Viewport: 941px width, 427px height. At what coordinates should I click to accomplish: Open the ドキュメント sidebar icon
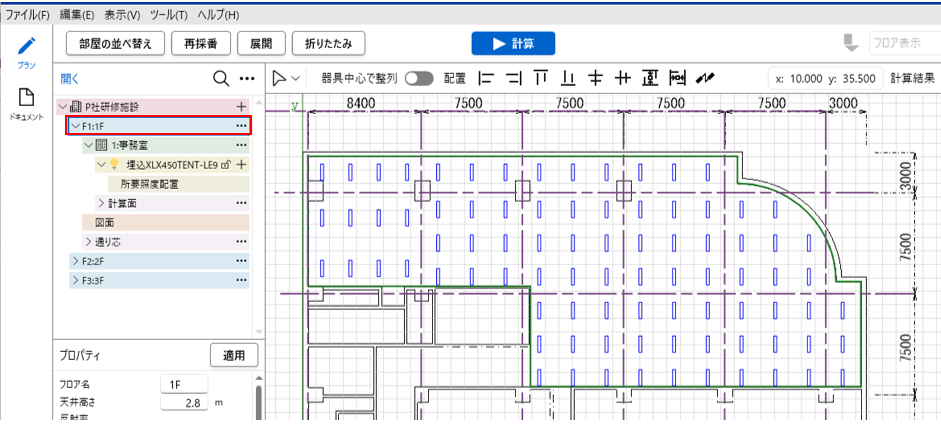pos(26,98)
